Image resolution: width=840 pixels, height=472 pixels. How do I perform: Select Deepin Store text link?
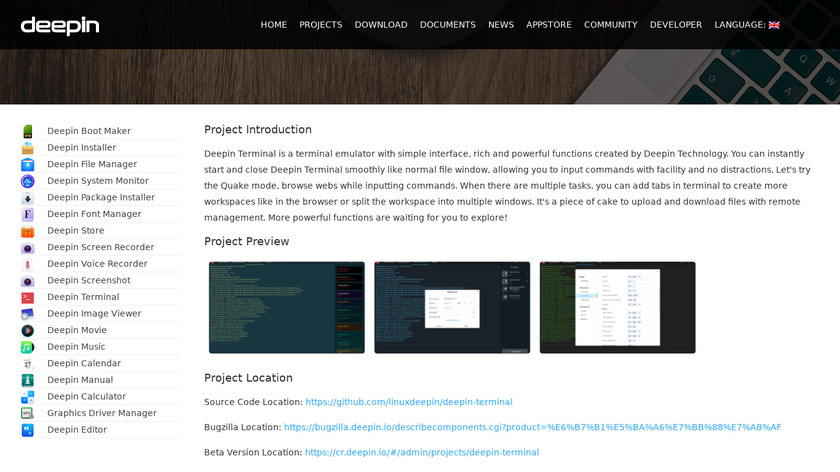[76, 230]
